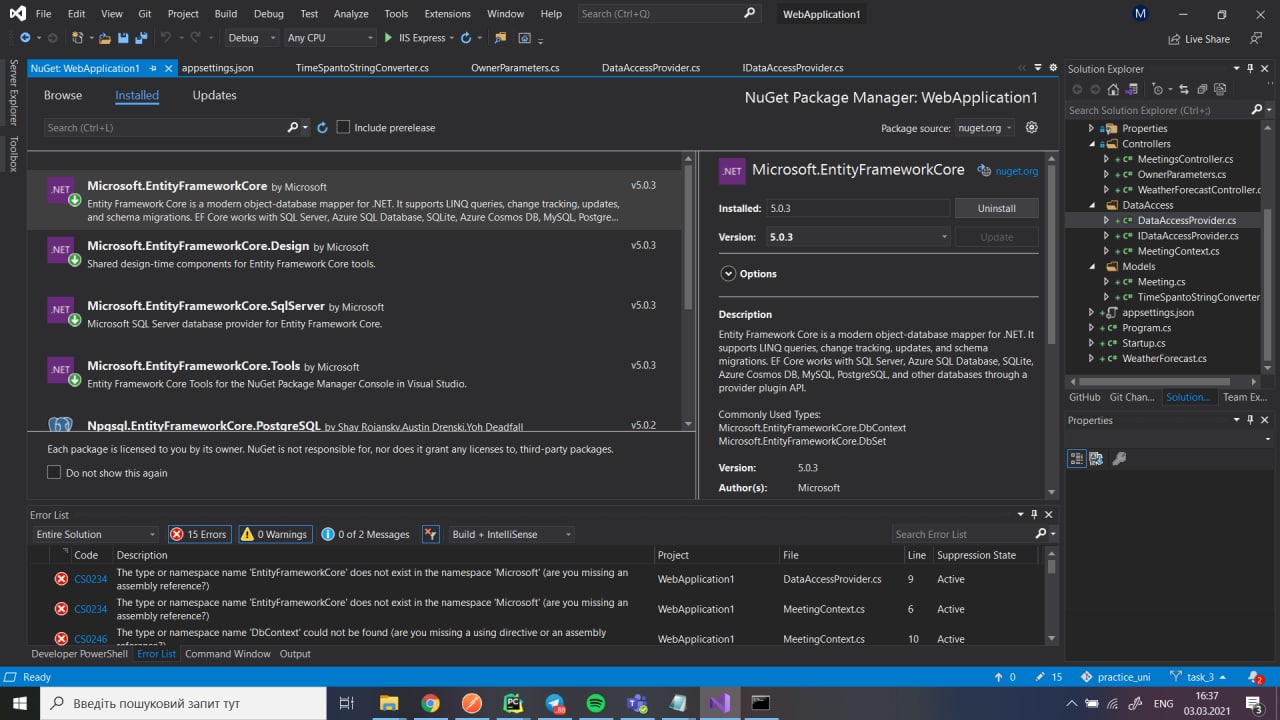Select Startup.cs in Solution Explorer

[1144, 343]
